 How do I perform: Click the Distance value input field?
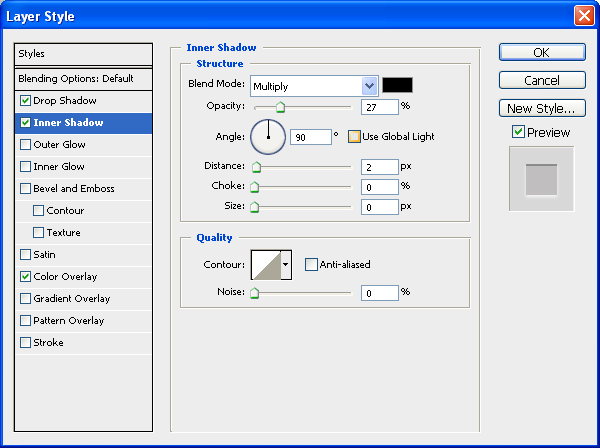point(379,166)
